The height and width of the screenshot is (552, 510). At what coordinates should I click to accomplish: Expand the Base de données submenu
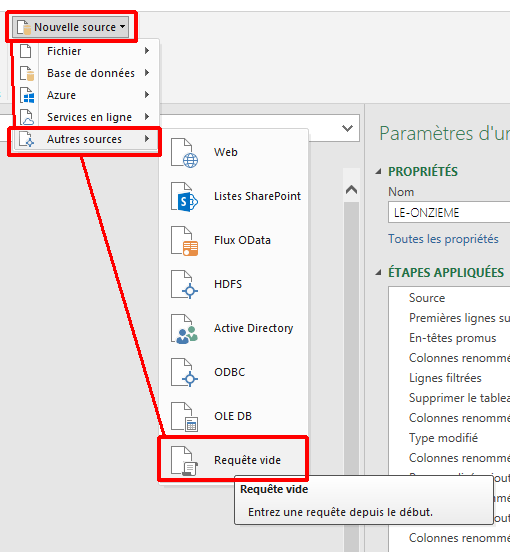click(x=85, y=73)
